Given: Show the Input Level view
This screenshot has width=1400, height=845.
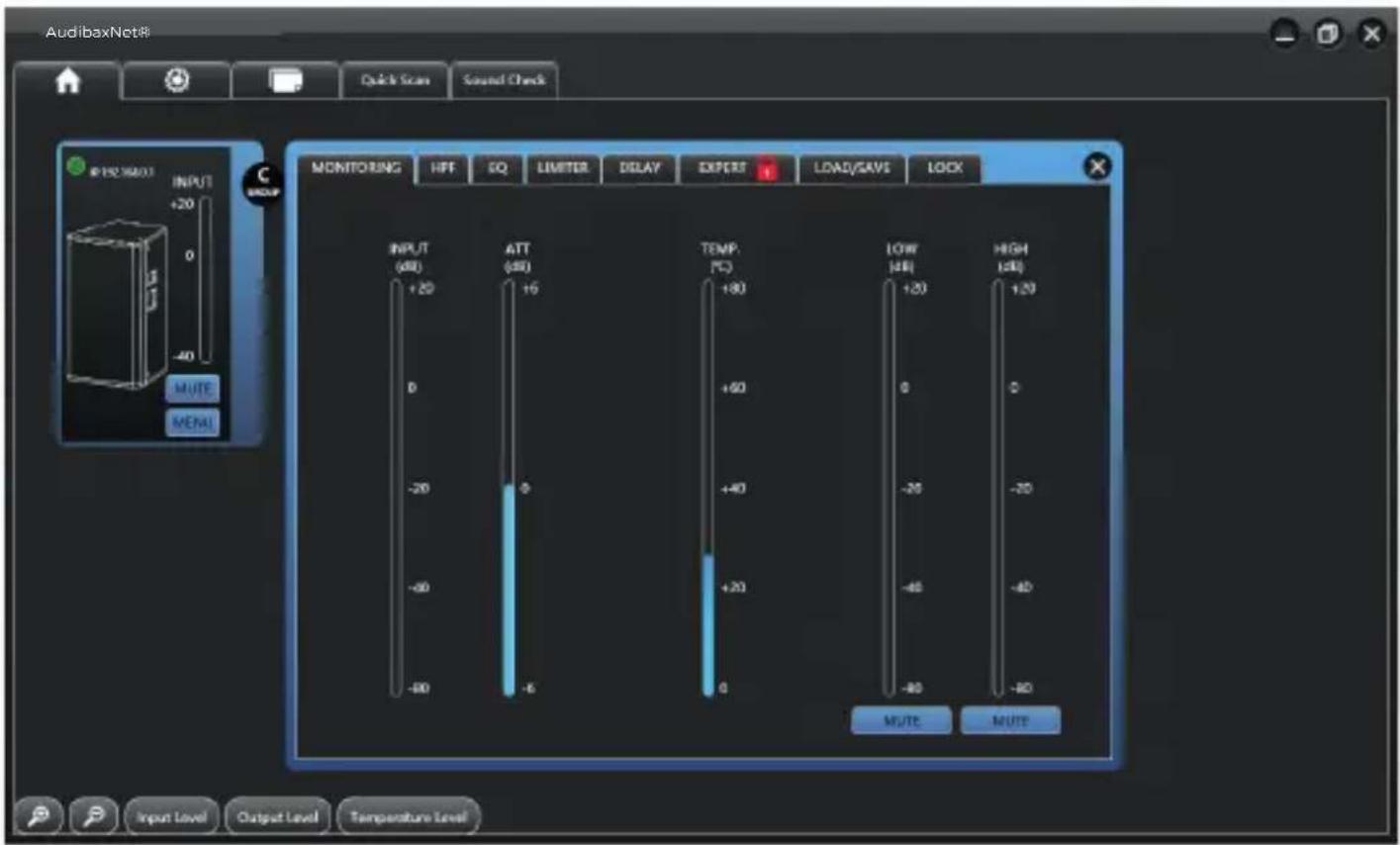Looking at the screenshot, I should [x=171, y=817].
